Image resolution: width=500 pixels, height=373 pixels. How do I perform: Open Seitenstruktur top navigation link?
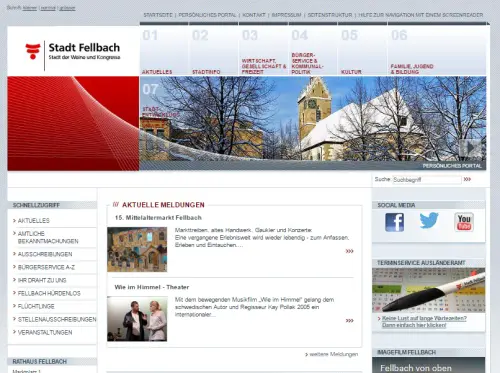tap(330, 15)
